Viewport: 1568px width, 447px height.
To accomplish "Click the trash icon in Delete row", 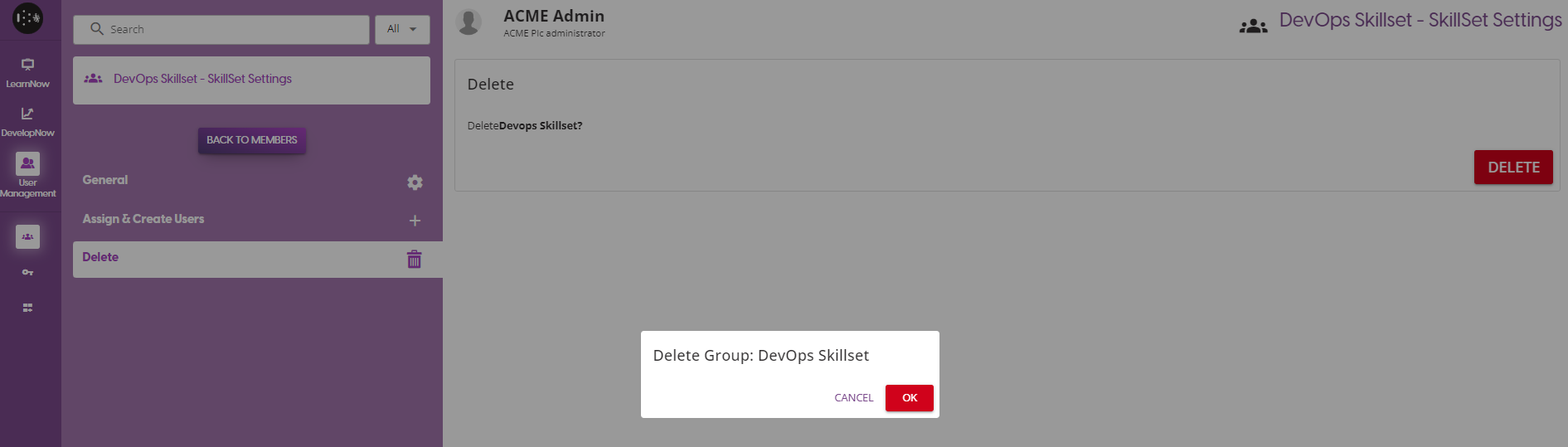I will pyautogui.click(x=415, y=260).
